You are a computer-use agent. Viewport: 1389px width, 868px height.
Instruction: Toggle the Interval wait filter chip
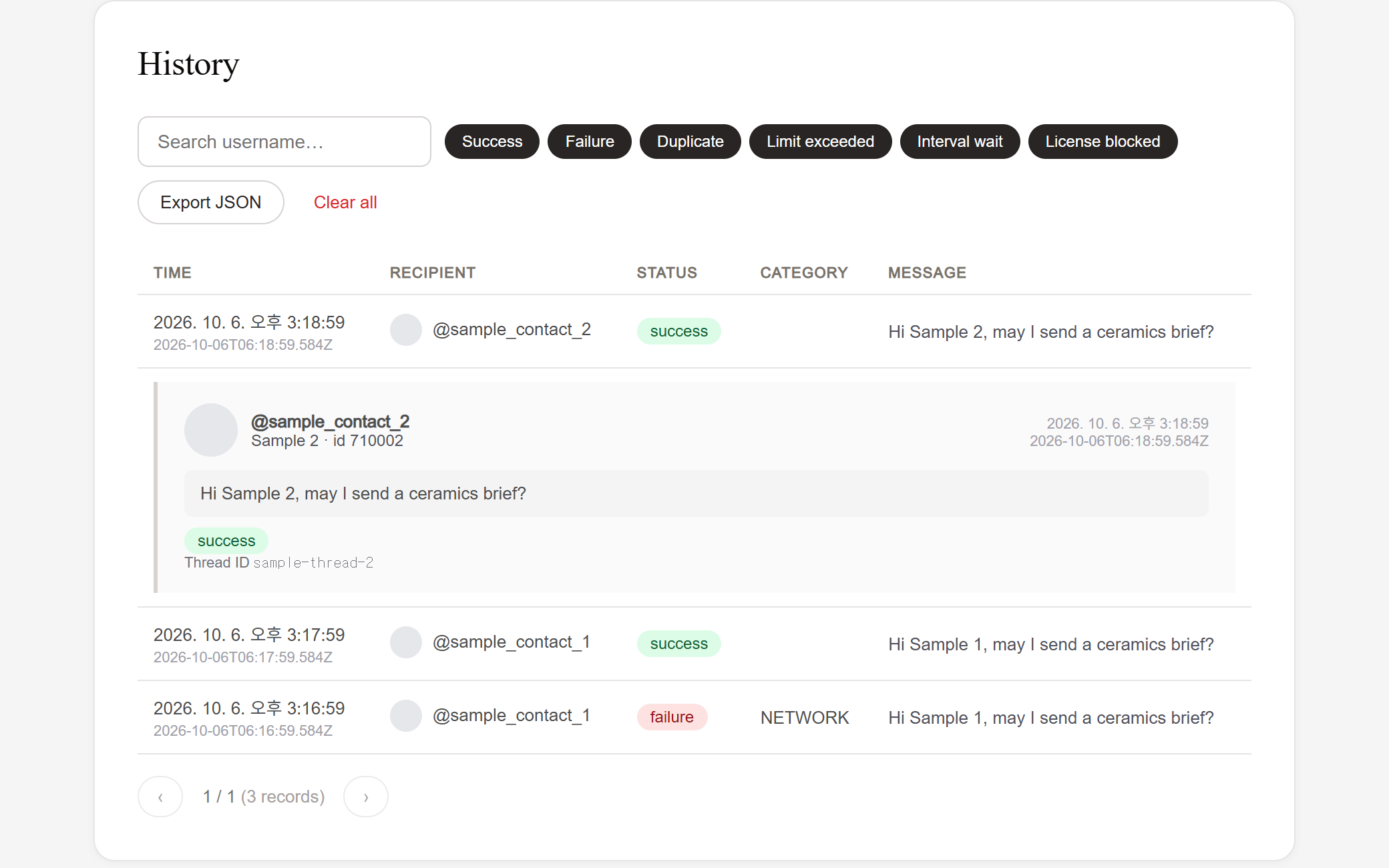click(x=960, y=142)
